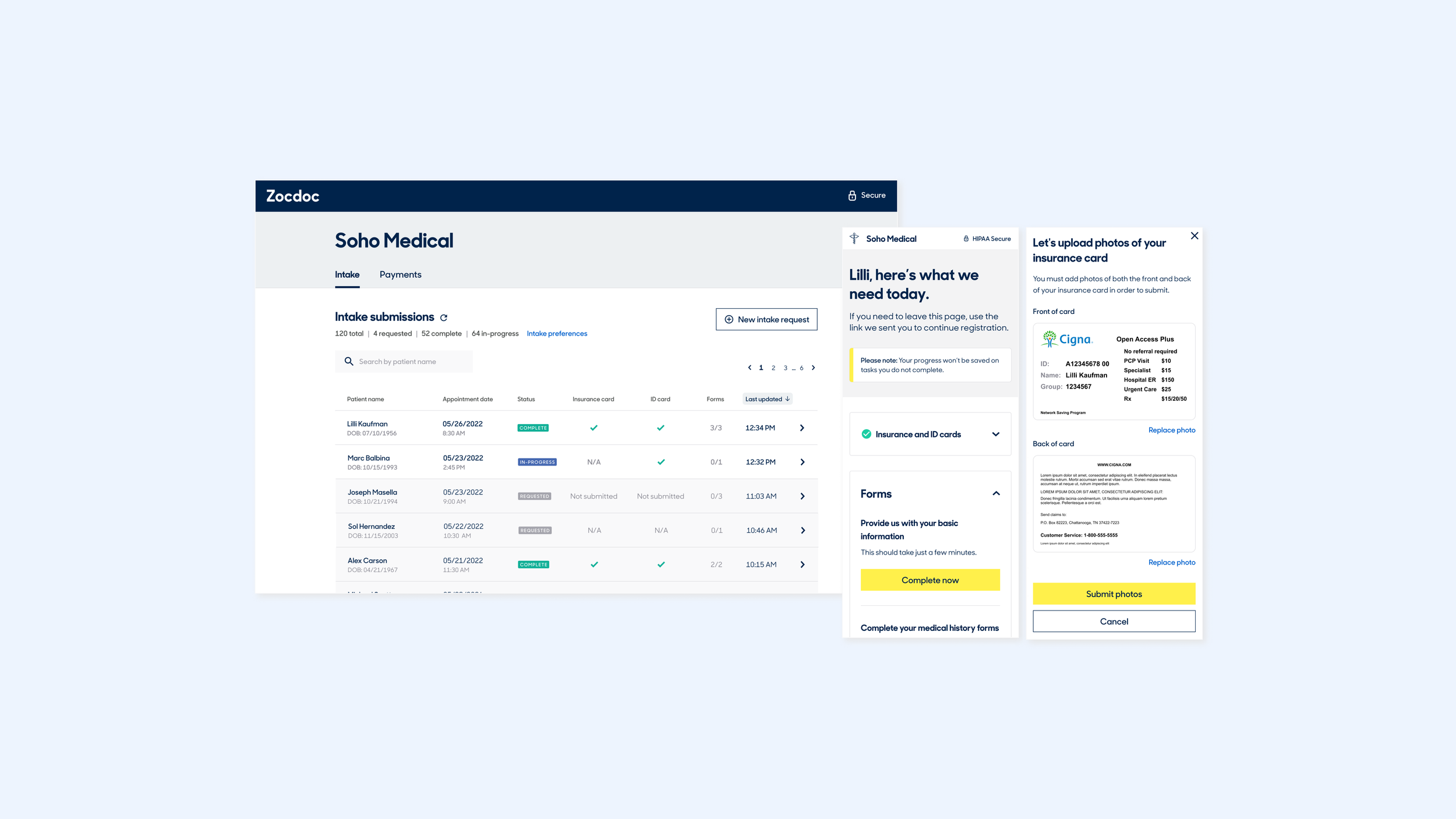
Task: Click the Secure lock icon in header
Action: [852, 195]
